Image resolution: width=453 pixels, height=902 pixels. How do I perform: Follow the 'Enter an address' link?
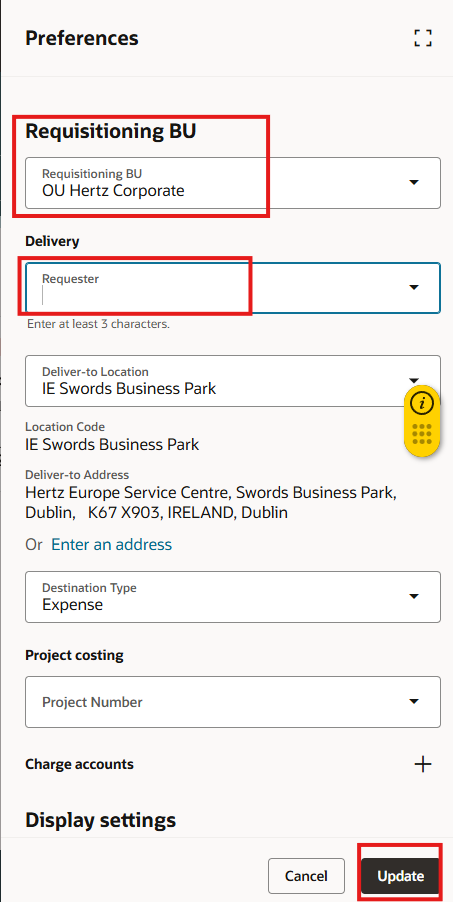(x=112, y=544)
